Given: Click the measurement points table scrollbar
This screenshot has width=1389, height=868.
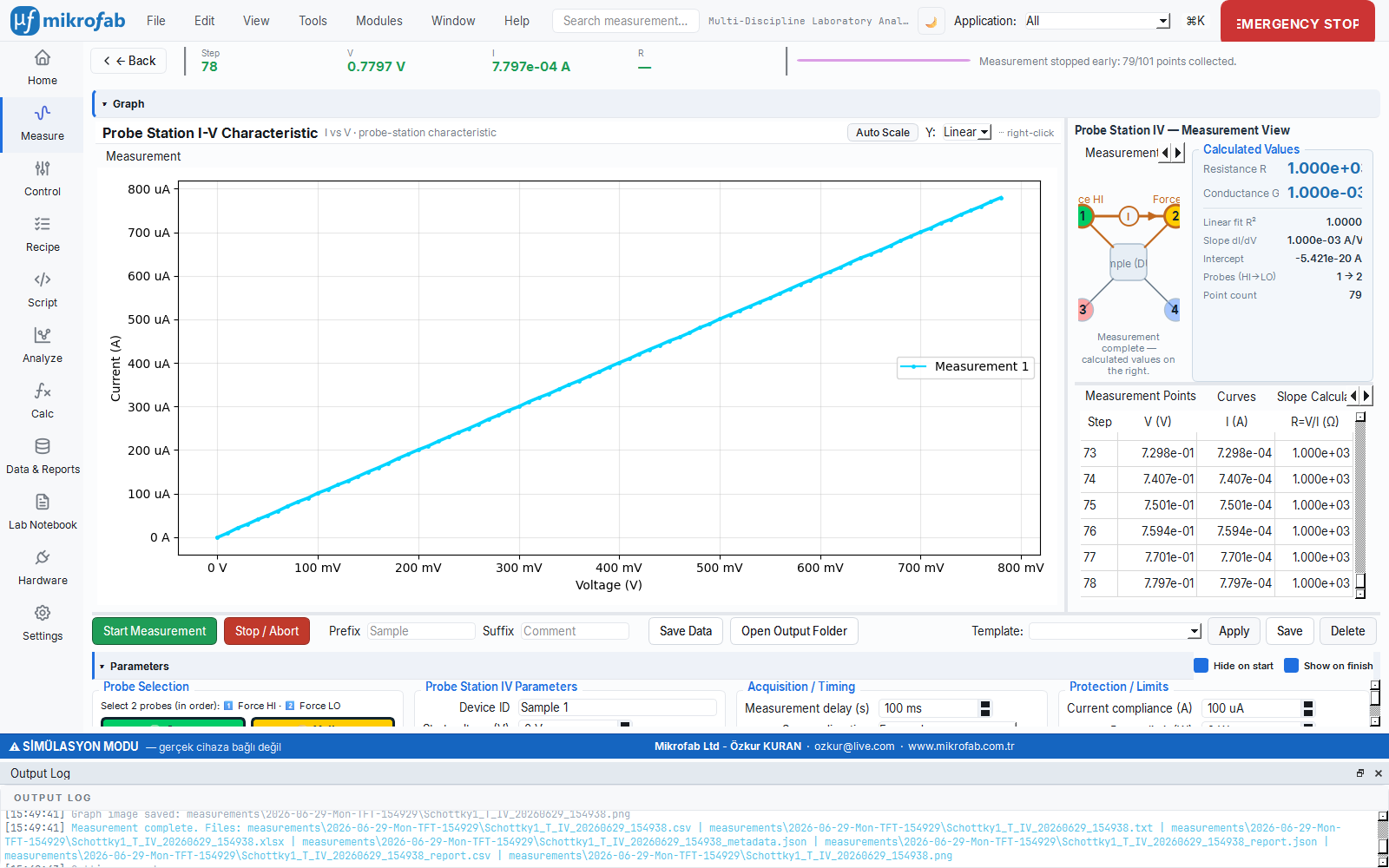Looking at the screenshot, I should point(1360,505).
